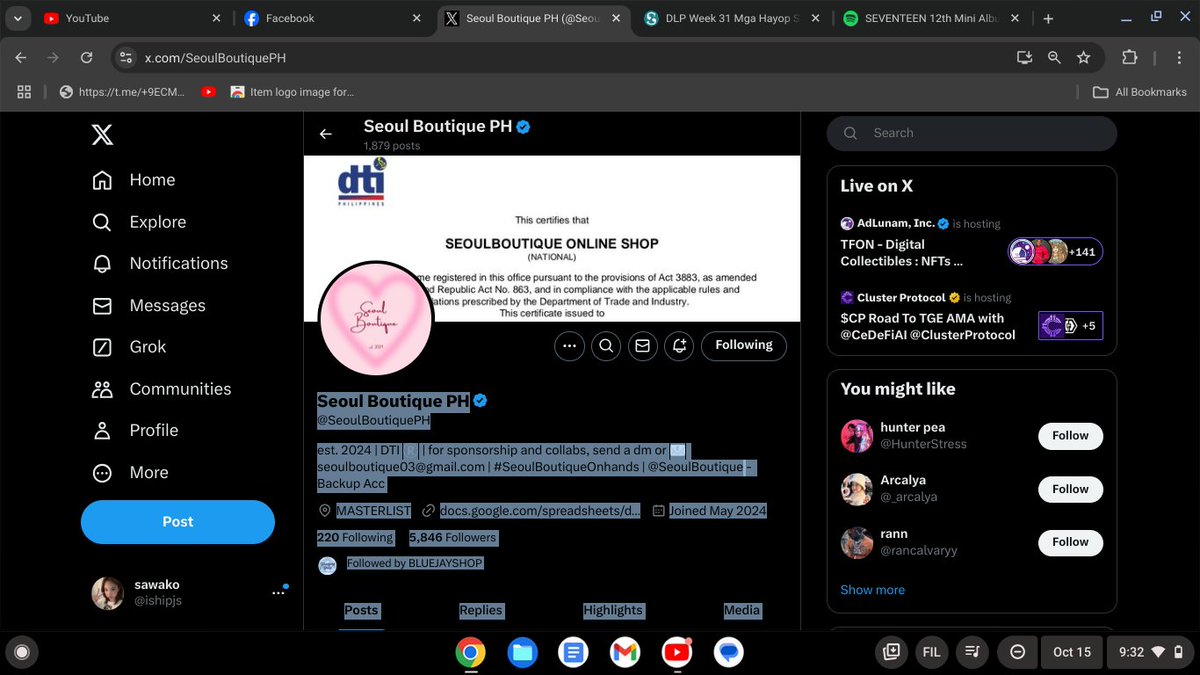Image resolution: width=1200 pixels, height=675 pixels.
Task: Reload the page in Chrome toolbar
Action: [x=86, y=58]
